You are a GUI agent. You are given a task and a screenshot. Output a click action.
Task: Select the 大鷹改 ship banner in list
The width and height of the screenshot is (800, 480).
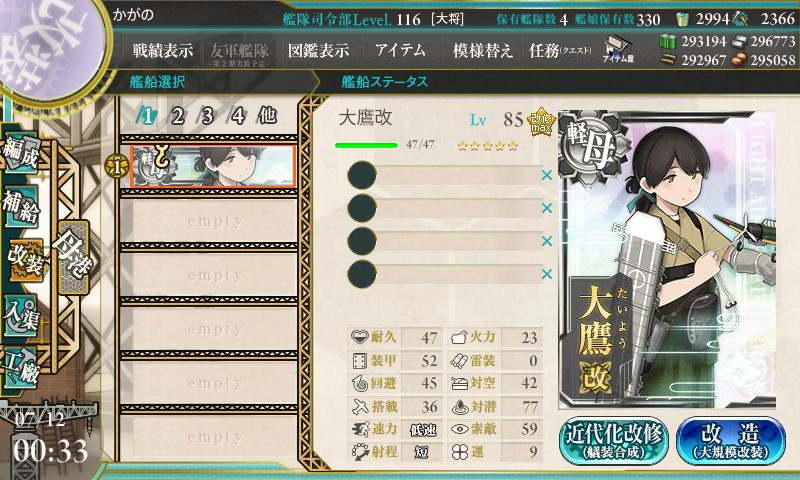[x=213, y=166]
